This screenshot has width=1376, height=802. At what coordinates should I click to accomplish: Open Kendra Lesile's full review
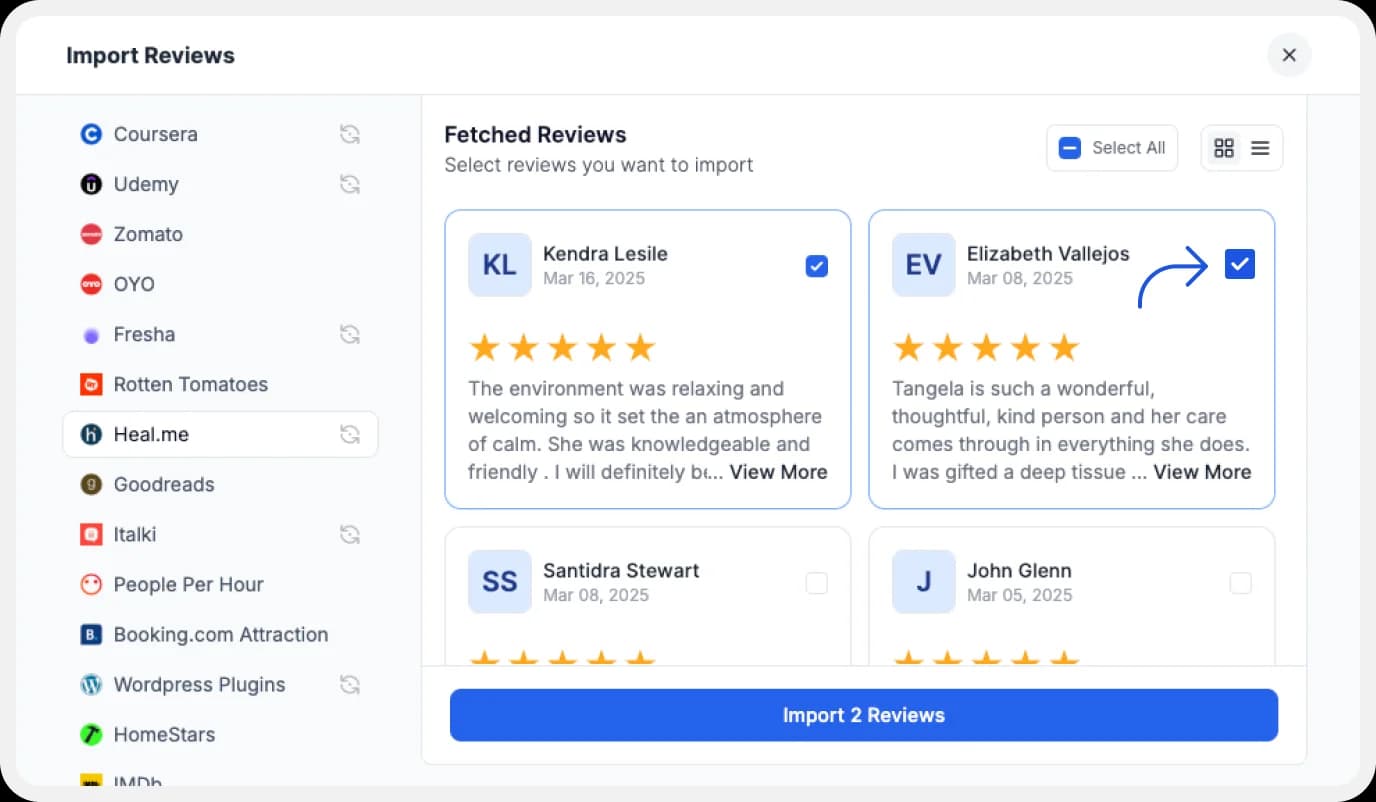[x=778, y=472]
